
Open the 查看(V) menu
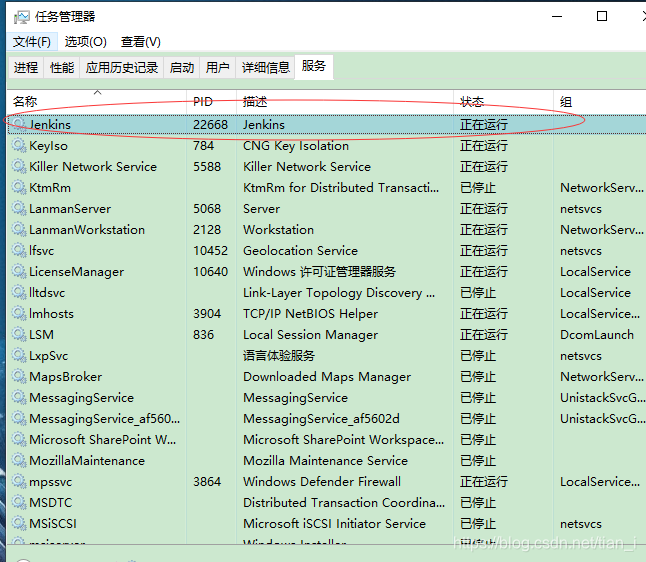coord(140,42)
